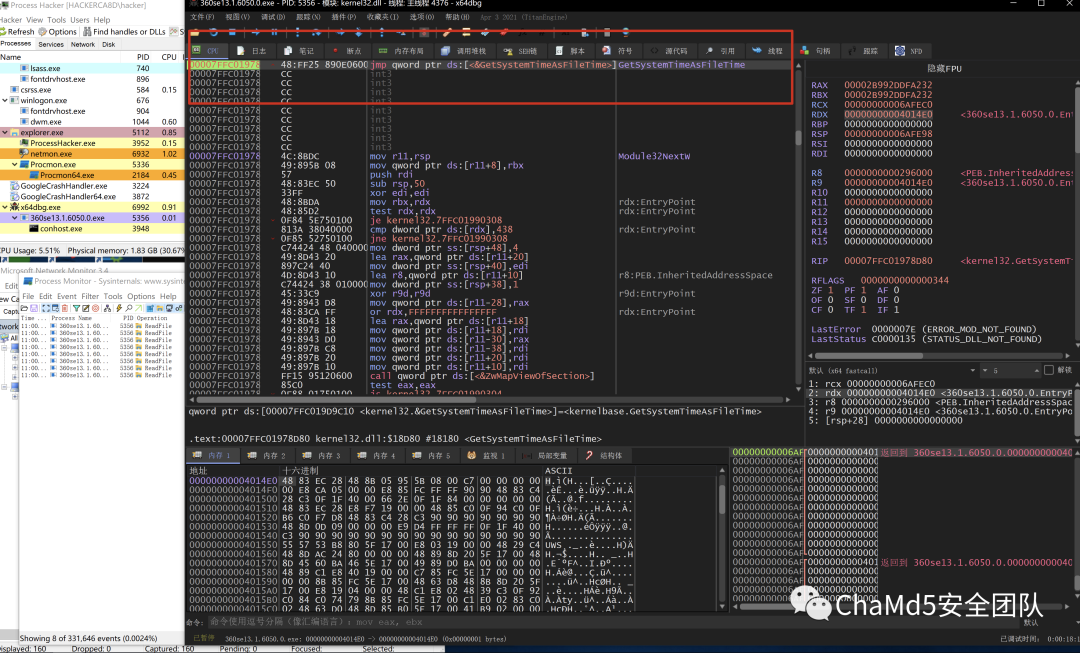Click the red circle icon in Process Monitor toolbar
This screenshot has width=1080, height=653.
[96, 308]
